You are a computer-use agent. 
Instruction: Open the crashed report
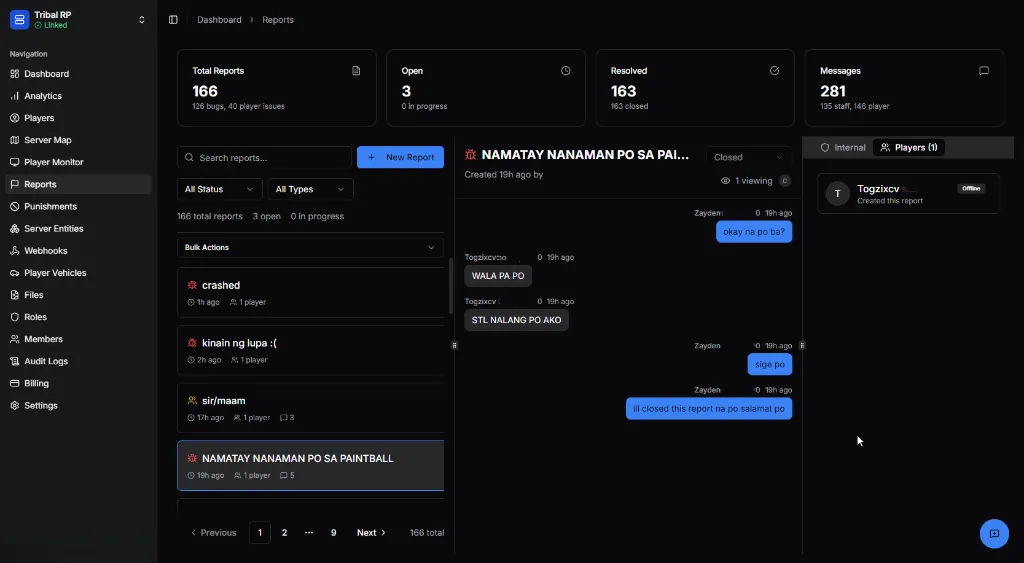311,293
